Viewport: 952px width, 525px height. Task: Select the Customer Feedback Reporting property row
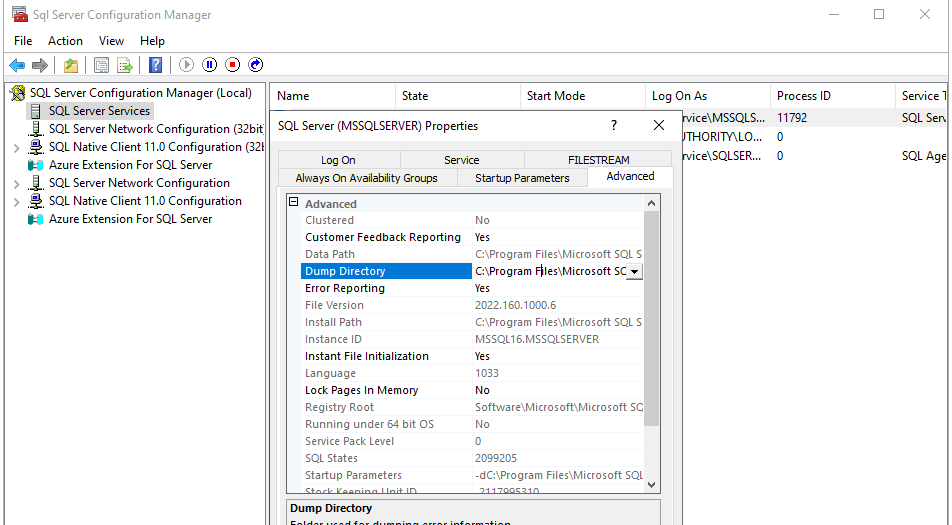click(472, 237)
